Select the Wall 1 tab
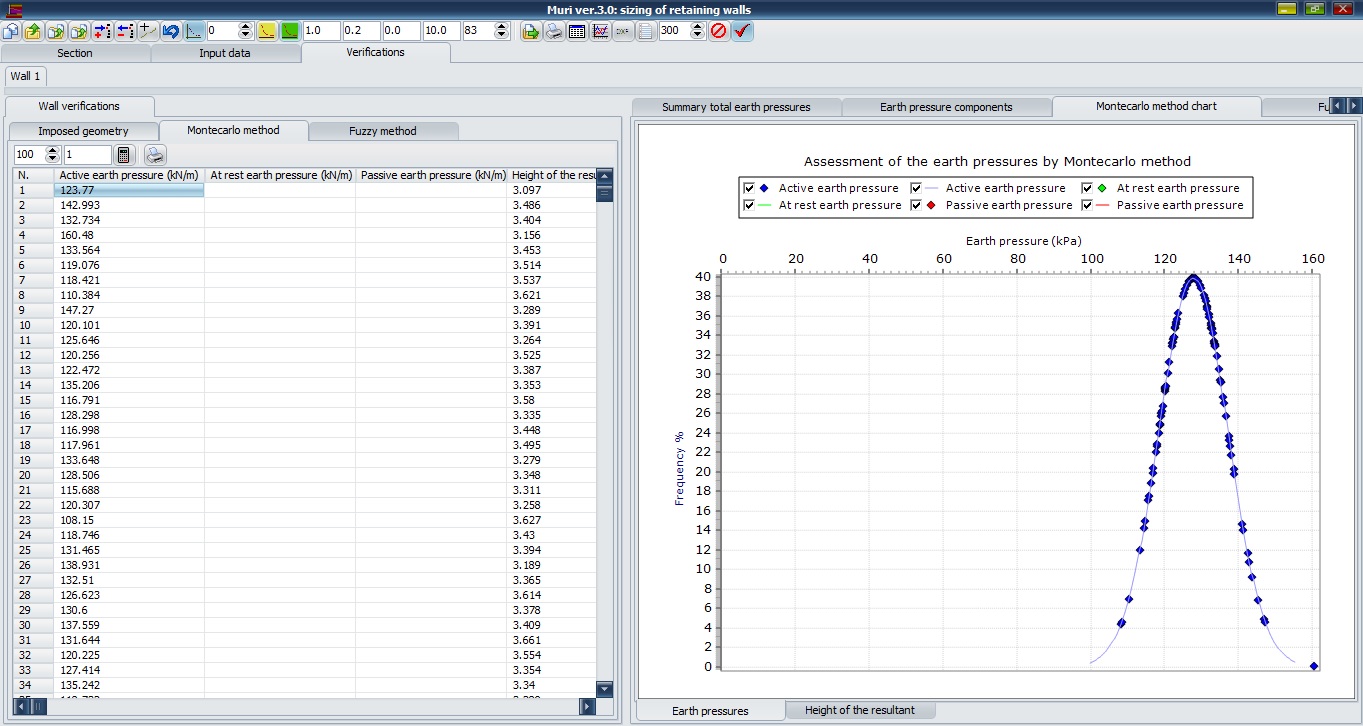This screenshot has height=726, width=1363. coord(25,76)
